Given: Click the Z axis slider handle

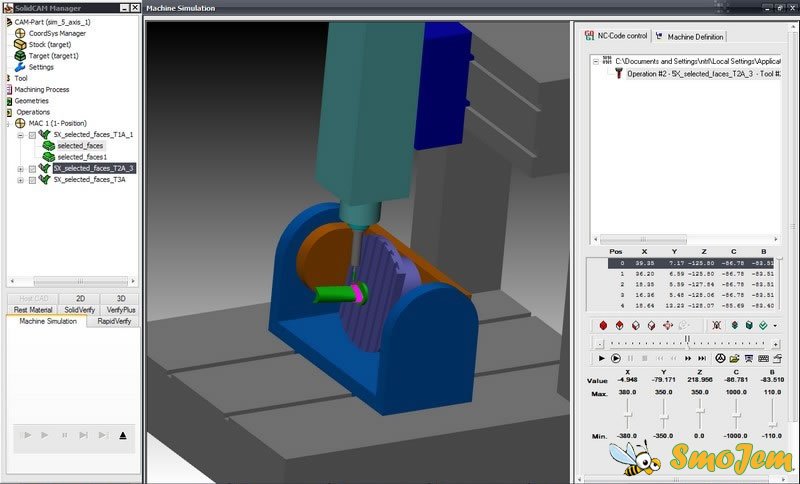Looking at the screenshot, I should pos(700,411).
